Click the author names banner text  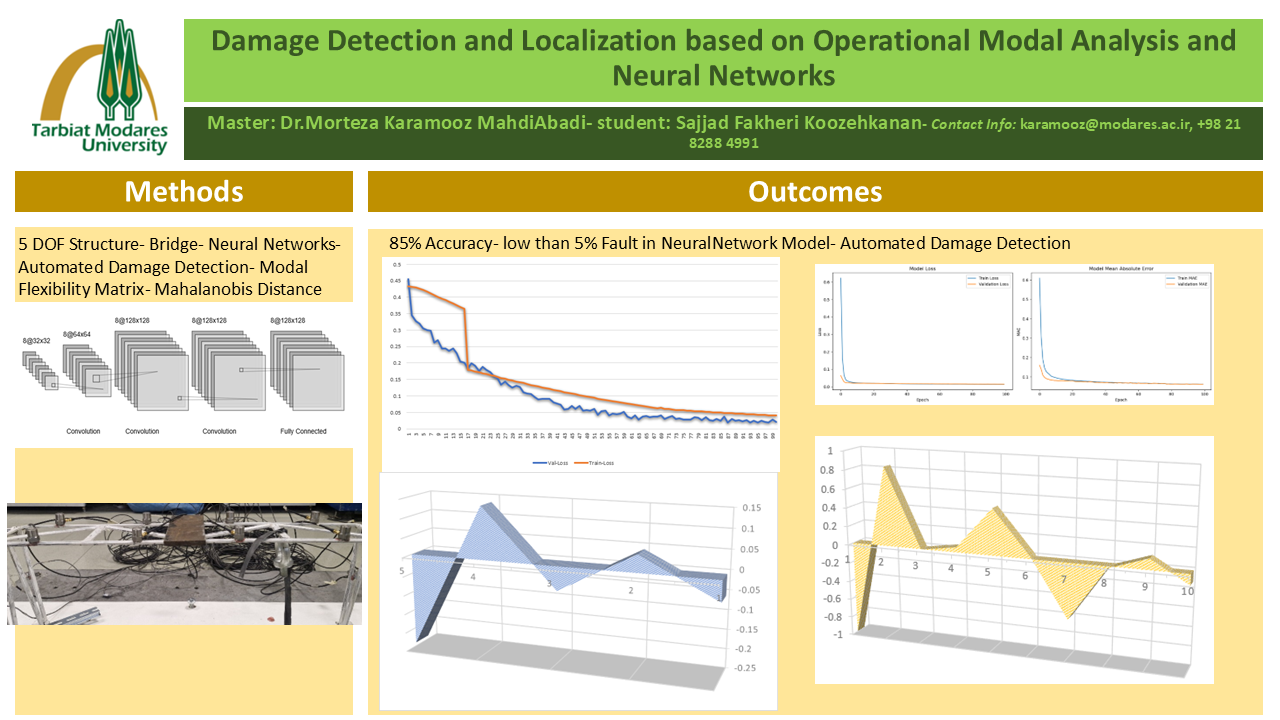(565, 124)
